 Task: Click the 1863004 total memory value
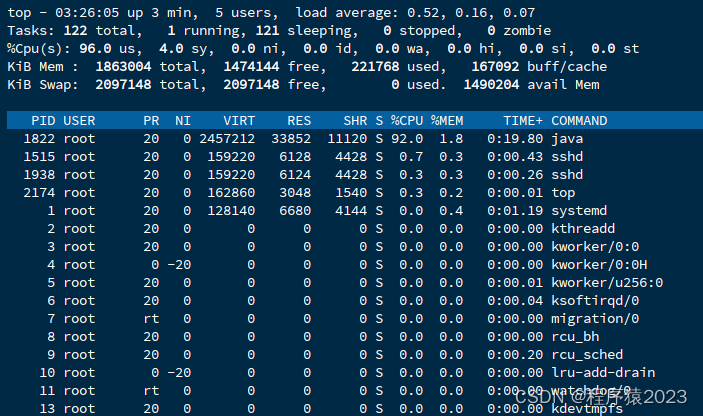tap(123, 66)
